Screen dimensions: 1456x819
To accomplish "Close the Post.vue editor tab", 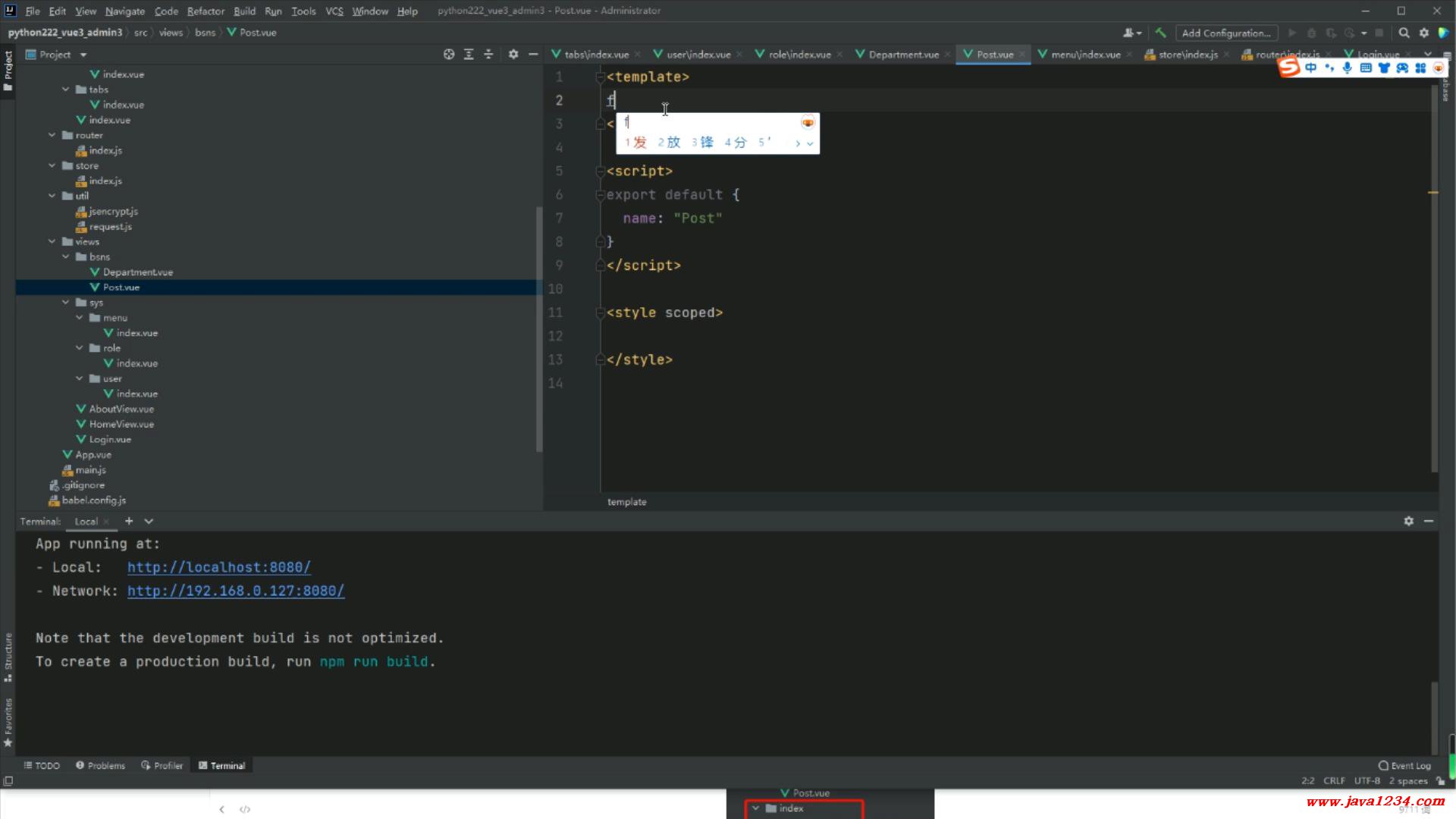I will tap(1022, 54).
